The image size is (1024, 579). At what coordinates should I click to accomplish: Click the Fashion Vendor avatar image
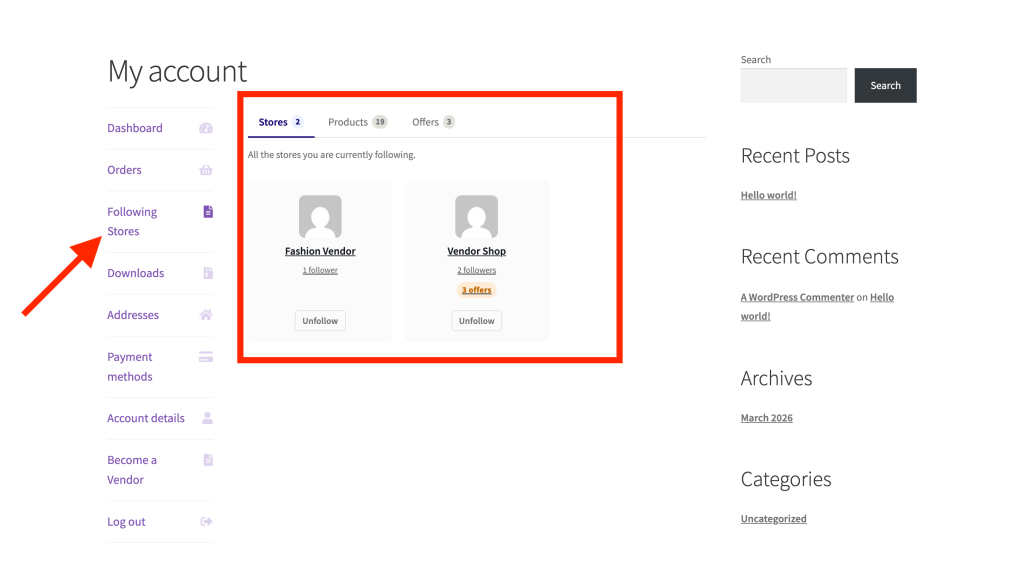point(320,217)
